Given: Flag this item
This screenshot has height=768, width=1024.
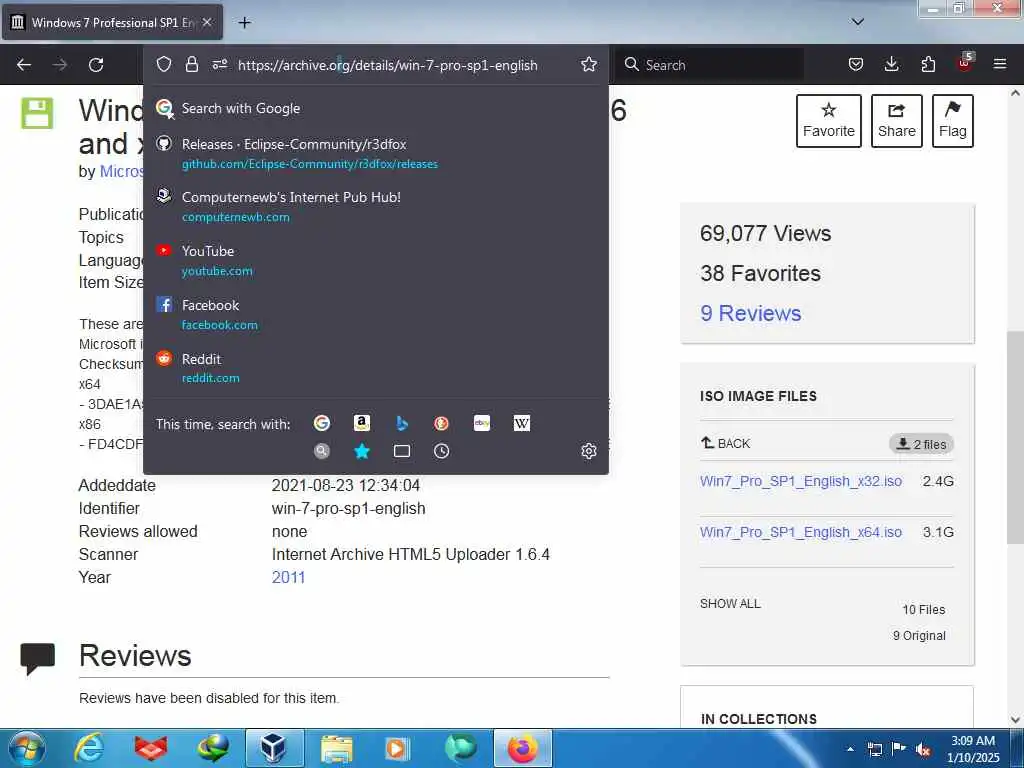Looking at the screenshot, I should click(x=952, y=121).
